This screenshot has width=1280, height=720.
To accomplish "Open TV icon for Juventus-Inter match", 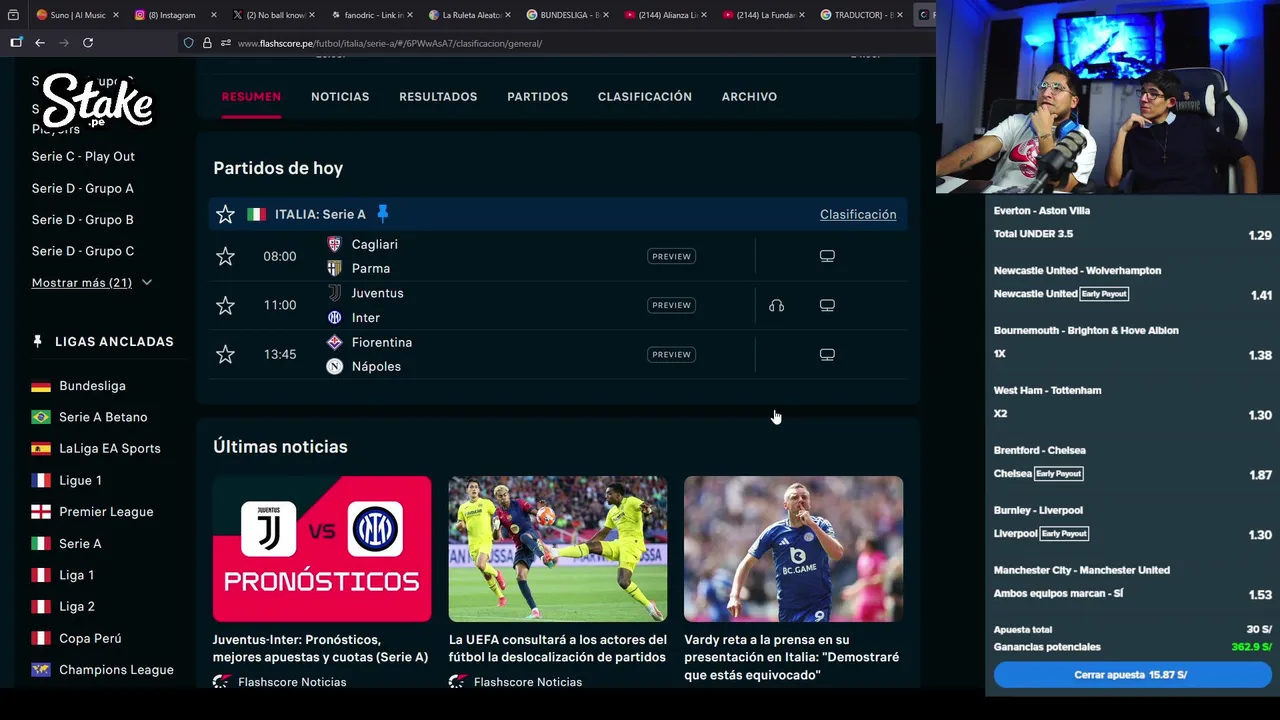I will (x=827, y=305).
